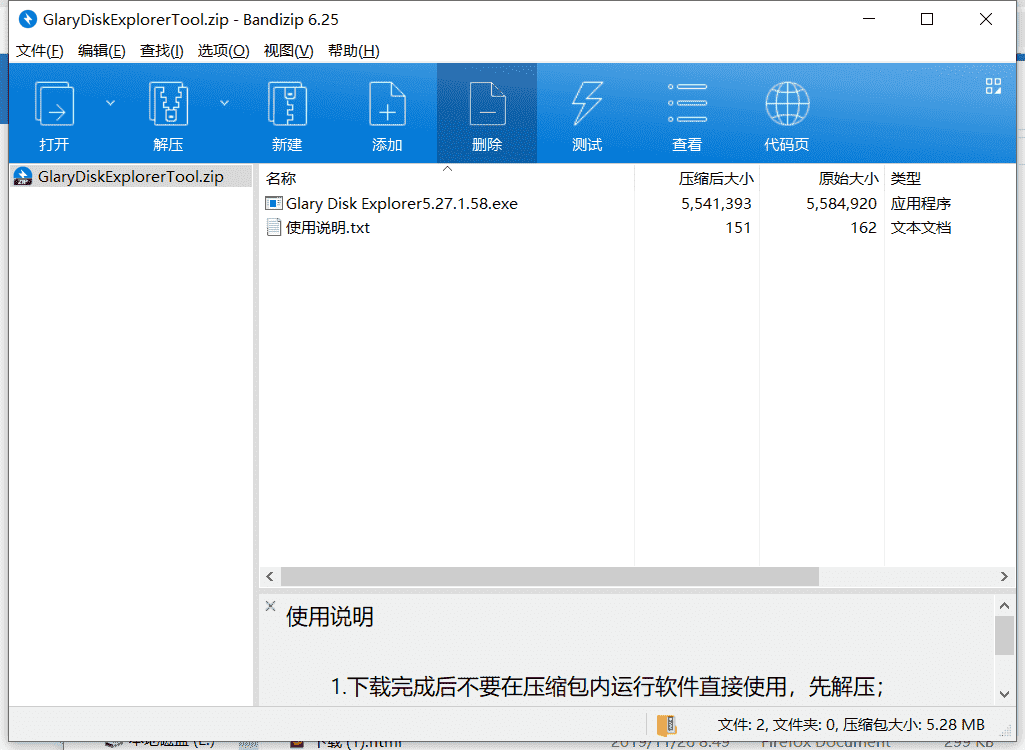Click the exe icon of Glary Disk Explorer
This screenshot has width=1025, height=750.
[x=274, y=203]
